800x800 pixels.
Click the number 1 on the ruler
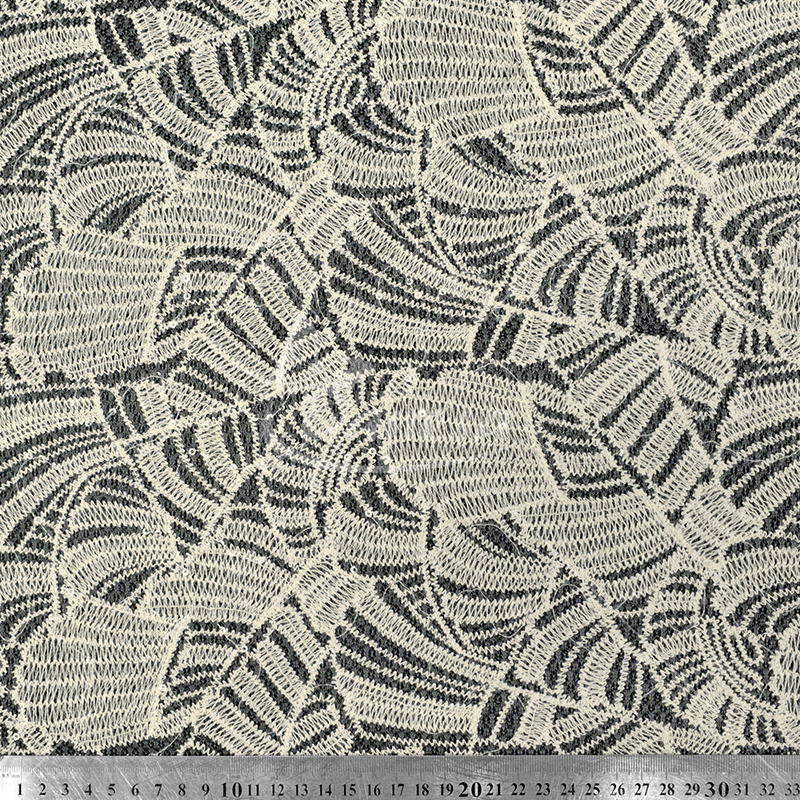[19, 788]
